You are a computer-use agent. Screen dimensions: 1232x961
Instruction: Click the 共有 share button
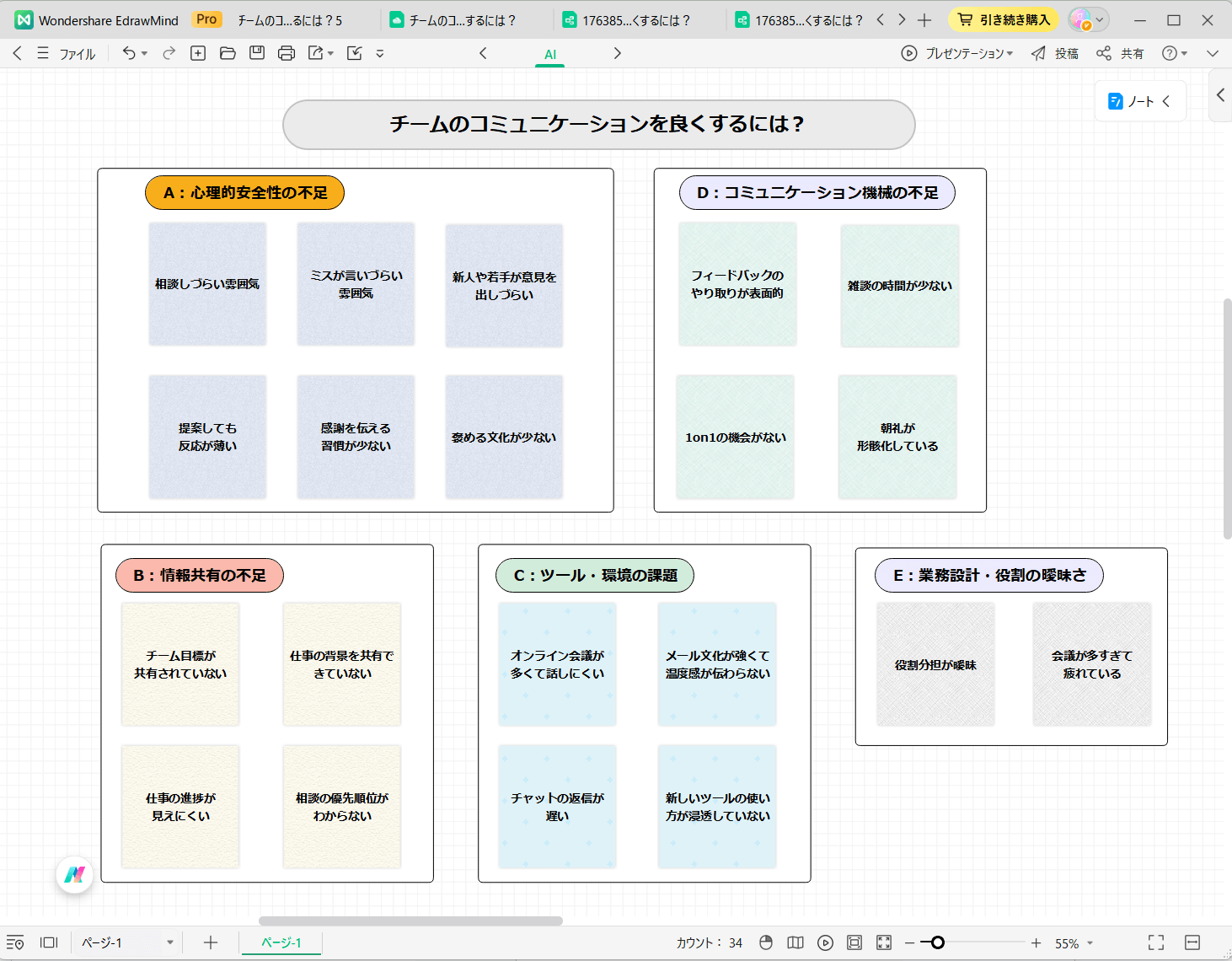[x=1120, y=53]
